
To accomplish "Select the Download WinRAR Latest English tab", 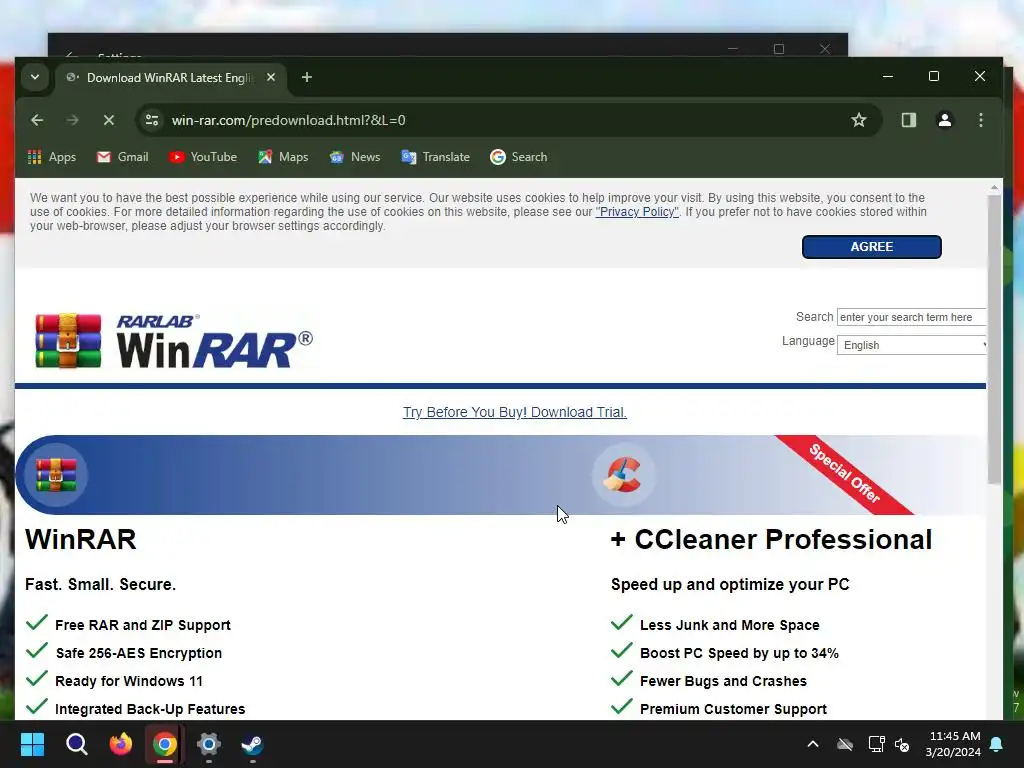I will coord(170,78).
